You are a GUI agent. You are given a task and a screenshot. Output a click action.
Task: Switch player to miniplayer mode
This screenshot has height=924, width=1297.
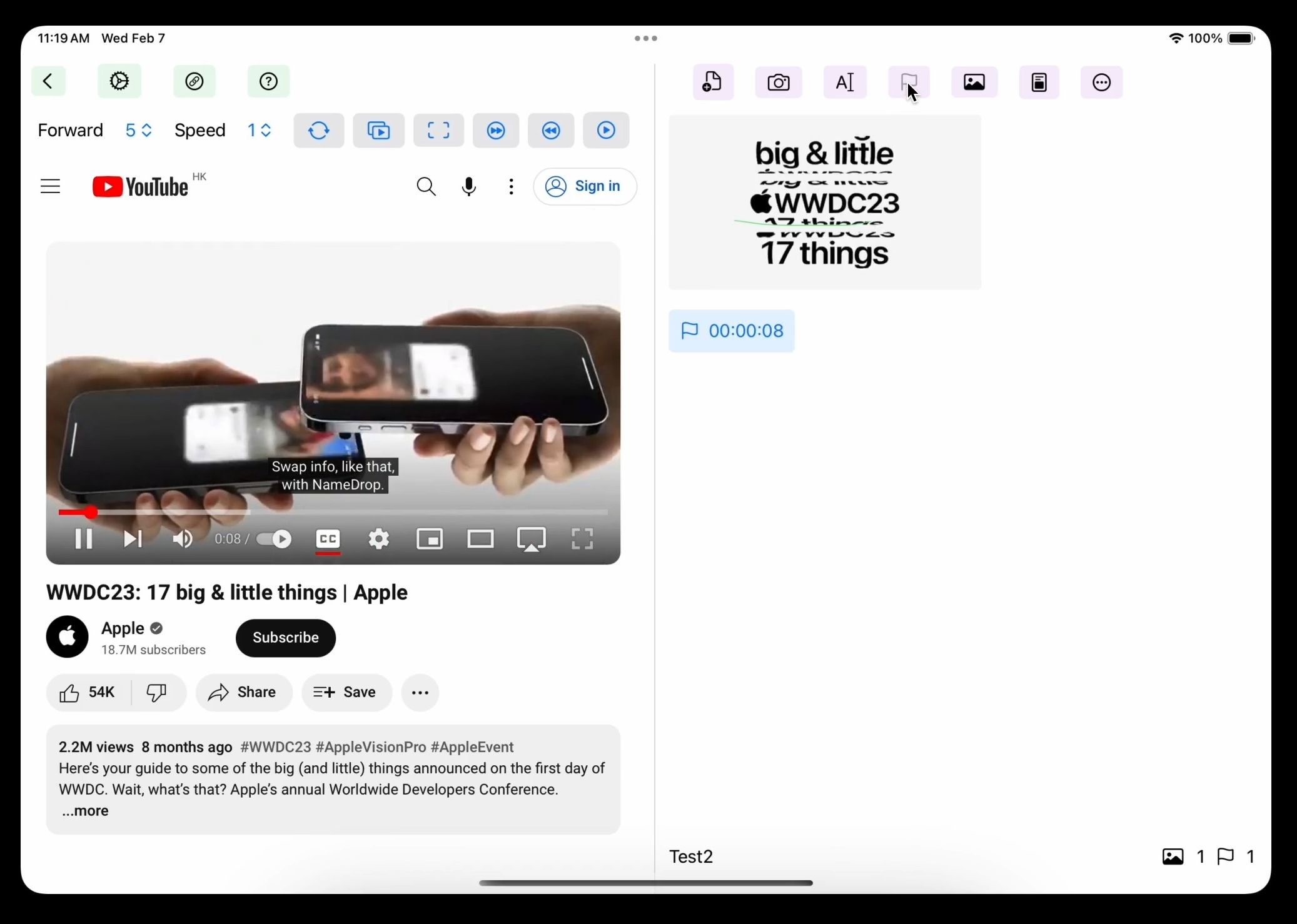430,539
